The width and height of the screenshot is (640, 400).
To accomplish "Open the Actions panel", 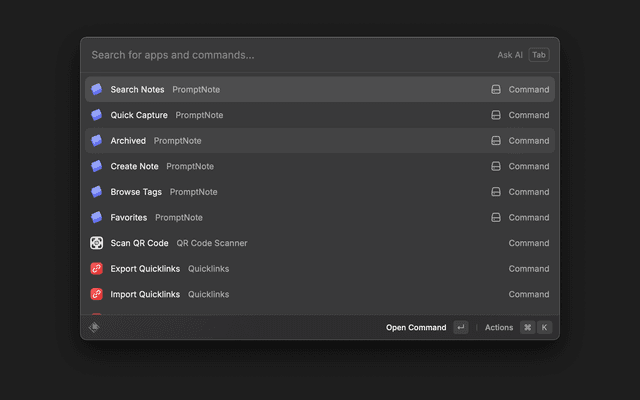I will click(499, 327).
